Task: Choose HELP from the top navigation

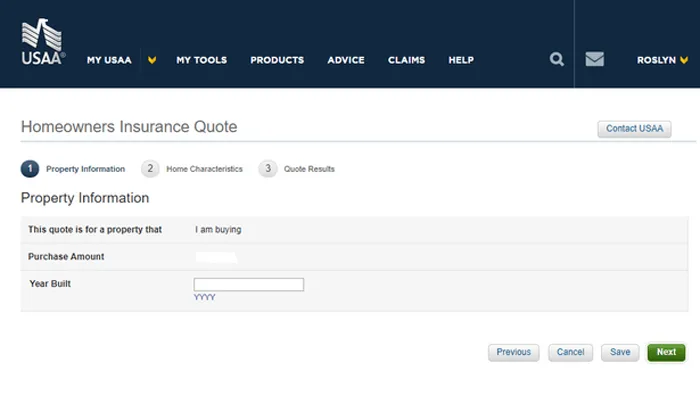Action: click(x=461, y=60)
